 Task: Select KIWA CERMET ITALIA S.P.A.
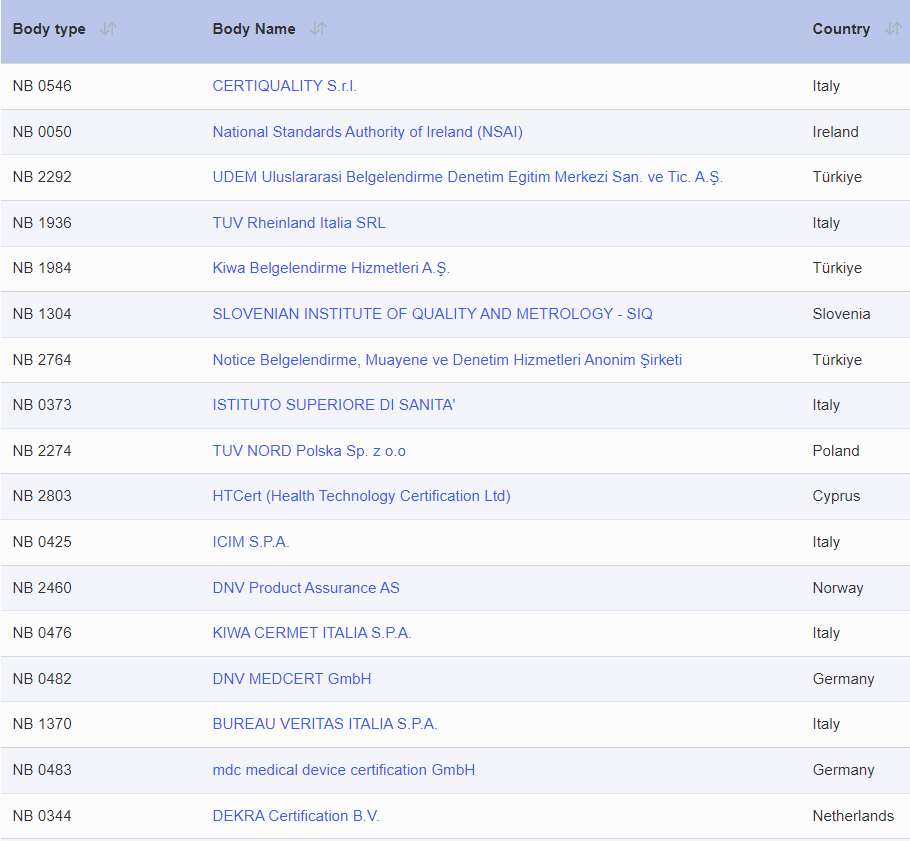tap(312, 633)
